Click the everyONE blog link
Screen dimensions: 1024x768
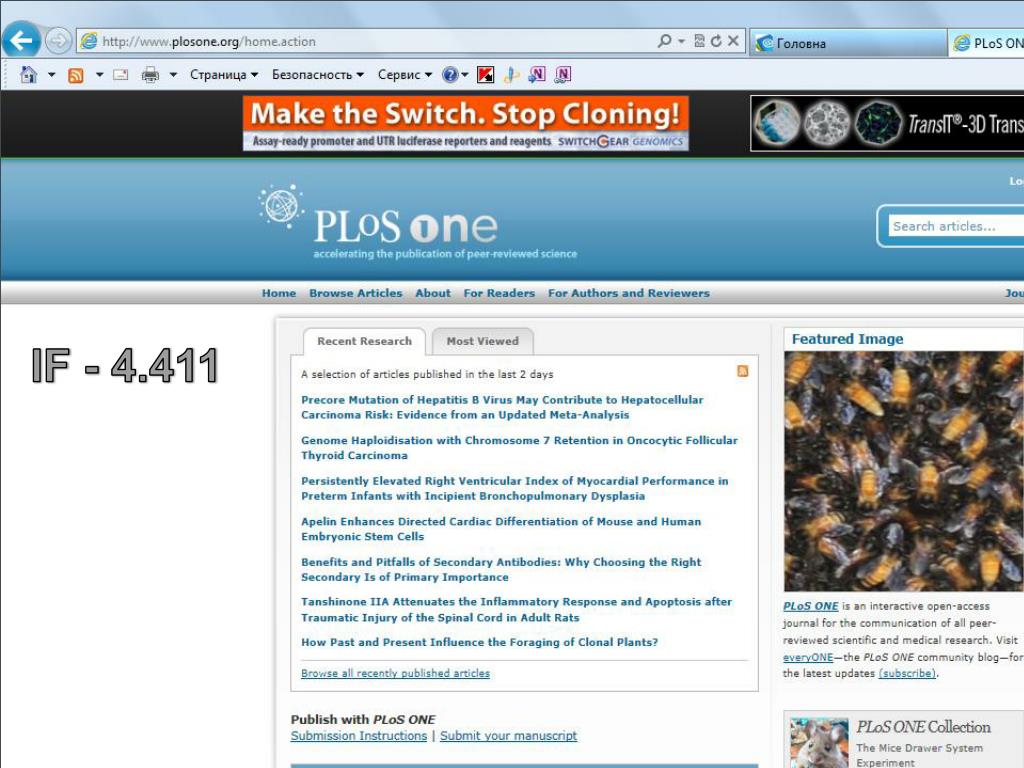[808, 657]
